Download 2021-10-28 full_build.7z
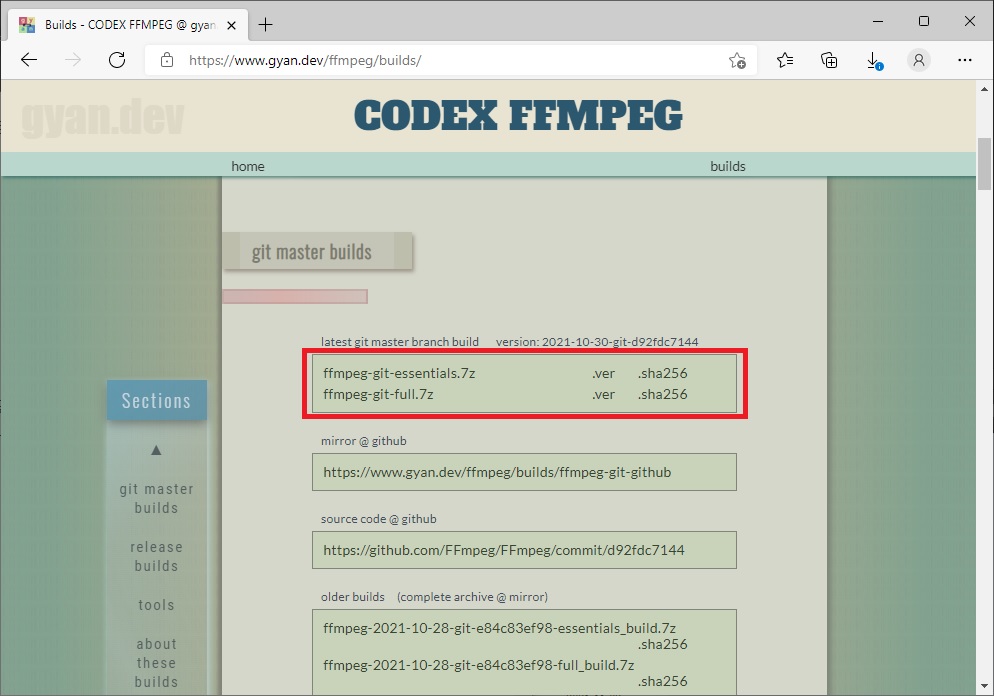Viewport: 994px width, 696px height. [479, 665]
